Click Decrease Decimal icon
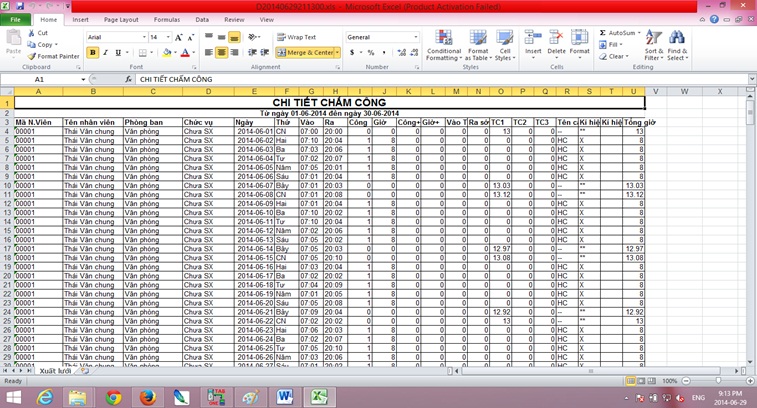757x408 pixels. (x=414, y=52)
